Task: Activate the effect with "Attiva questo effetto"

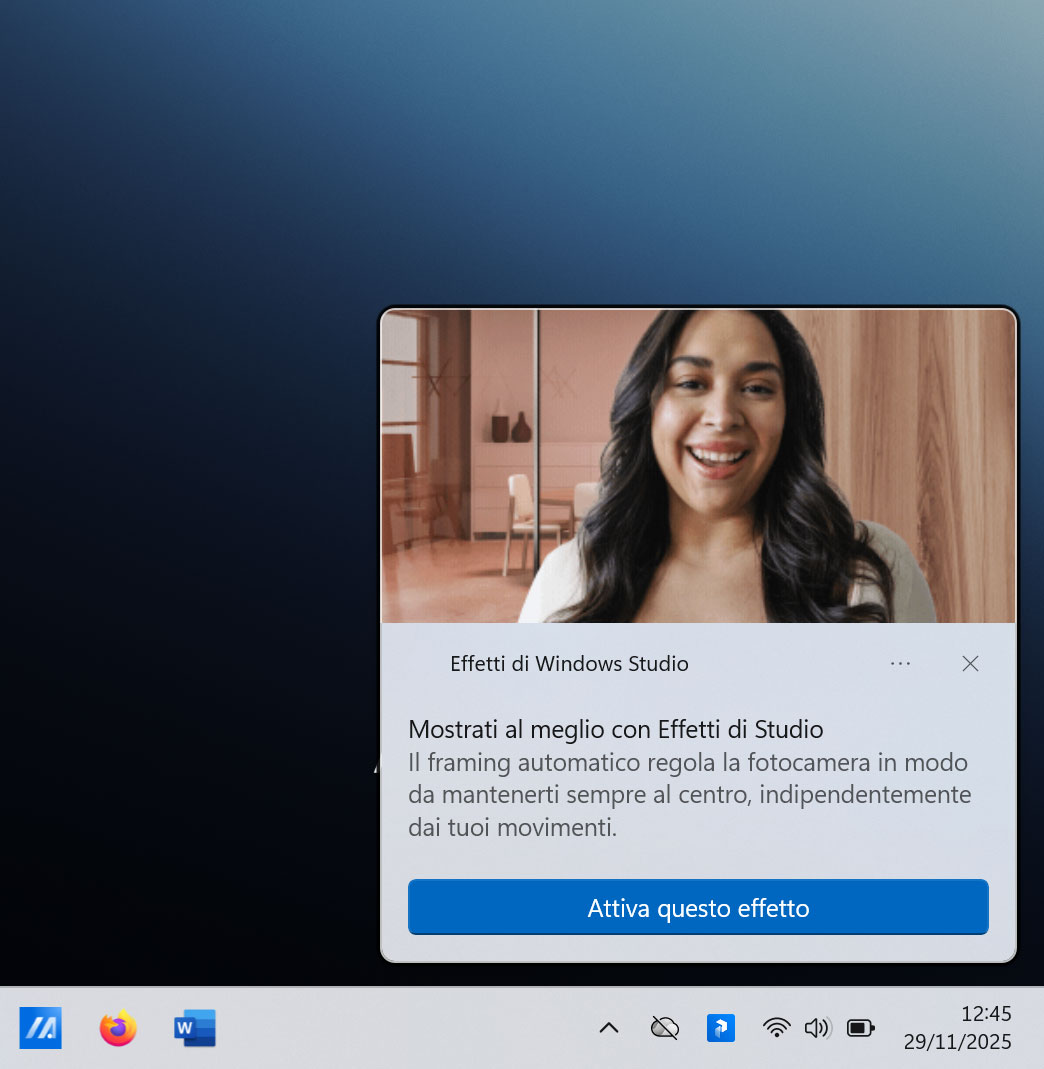Action: [698, 907]
